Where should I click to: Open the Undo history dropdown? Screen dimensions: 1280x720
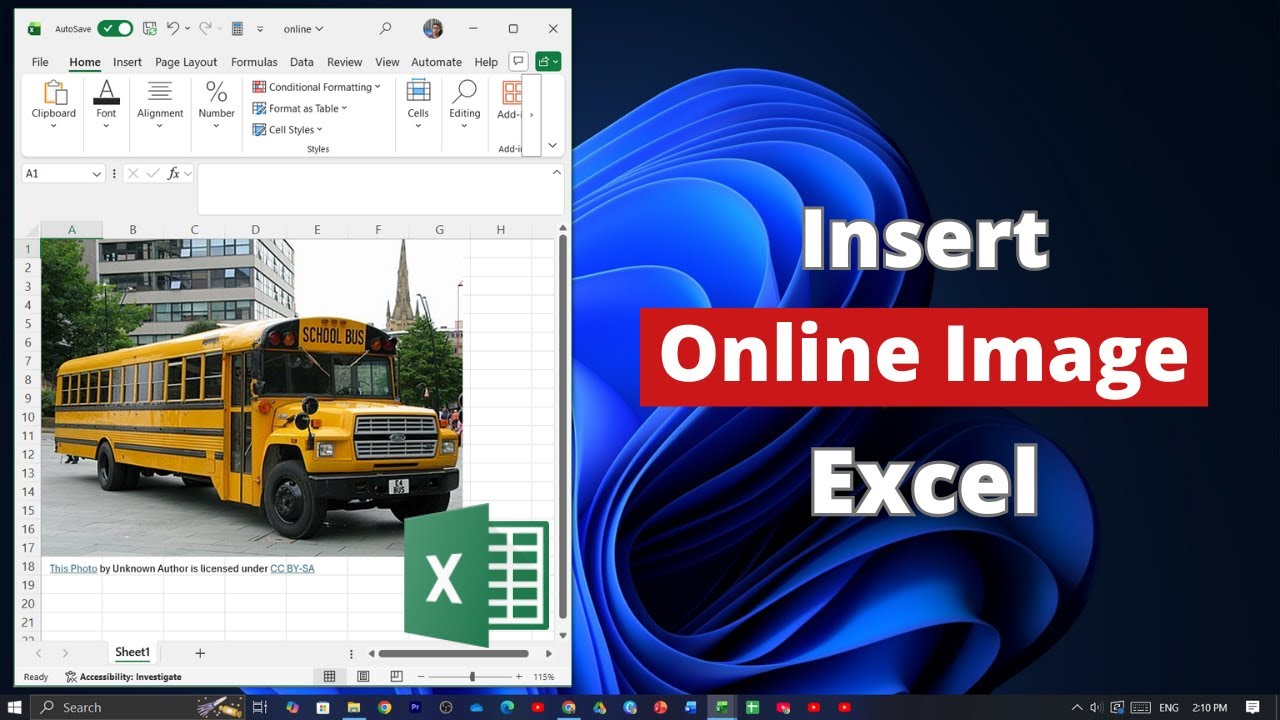pos(187,29)
